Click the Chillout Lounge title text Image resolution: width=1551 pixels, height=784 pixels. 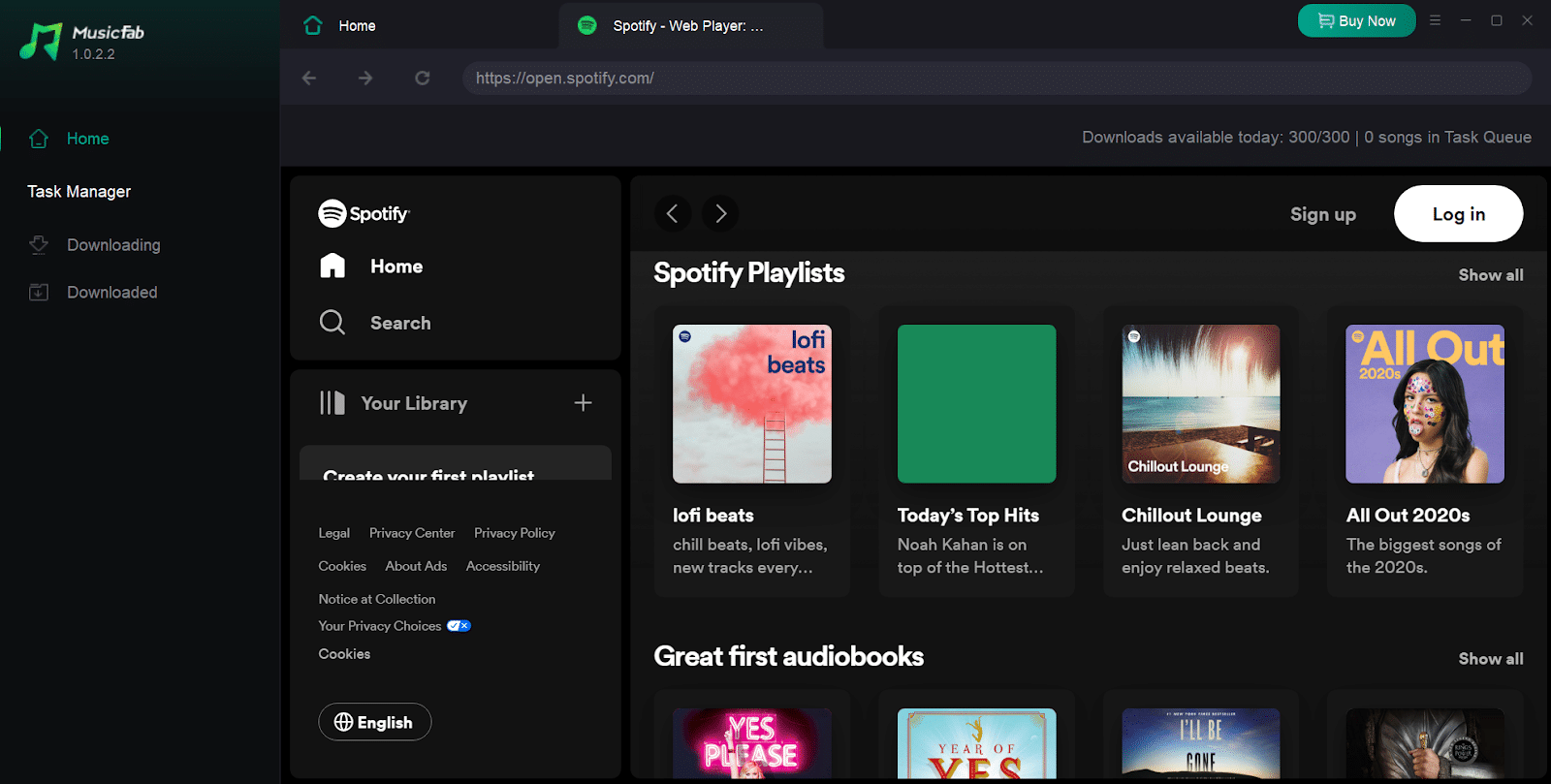click(x=1191, y=516)
